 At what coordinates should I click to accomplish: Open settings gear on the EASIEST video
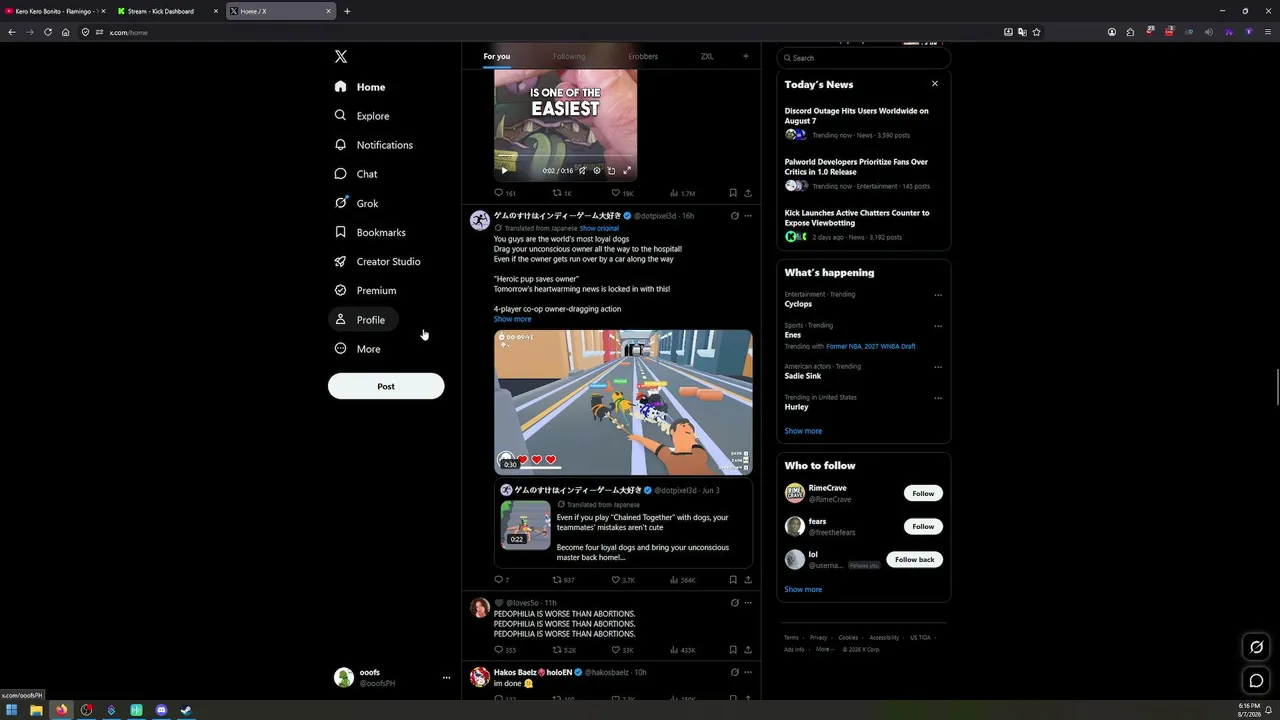pos(597,170)
